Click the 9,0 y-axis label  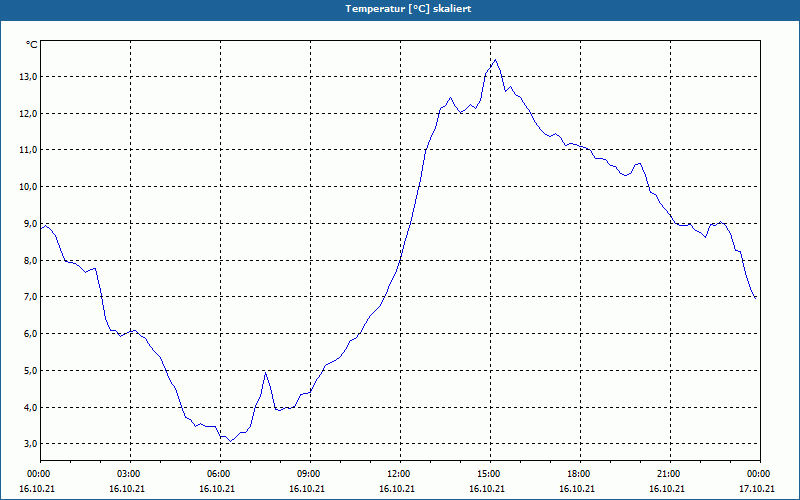point(30,223)
